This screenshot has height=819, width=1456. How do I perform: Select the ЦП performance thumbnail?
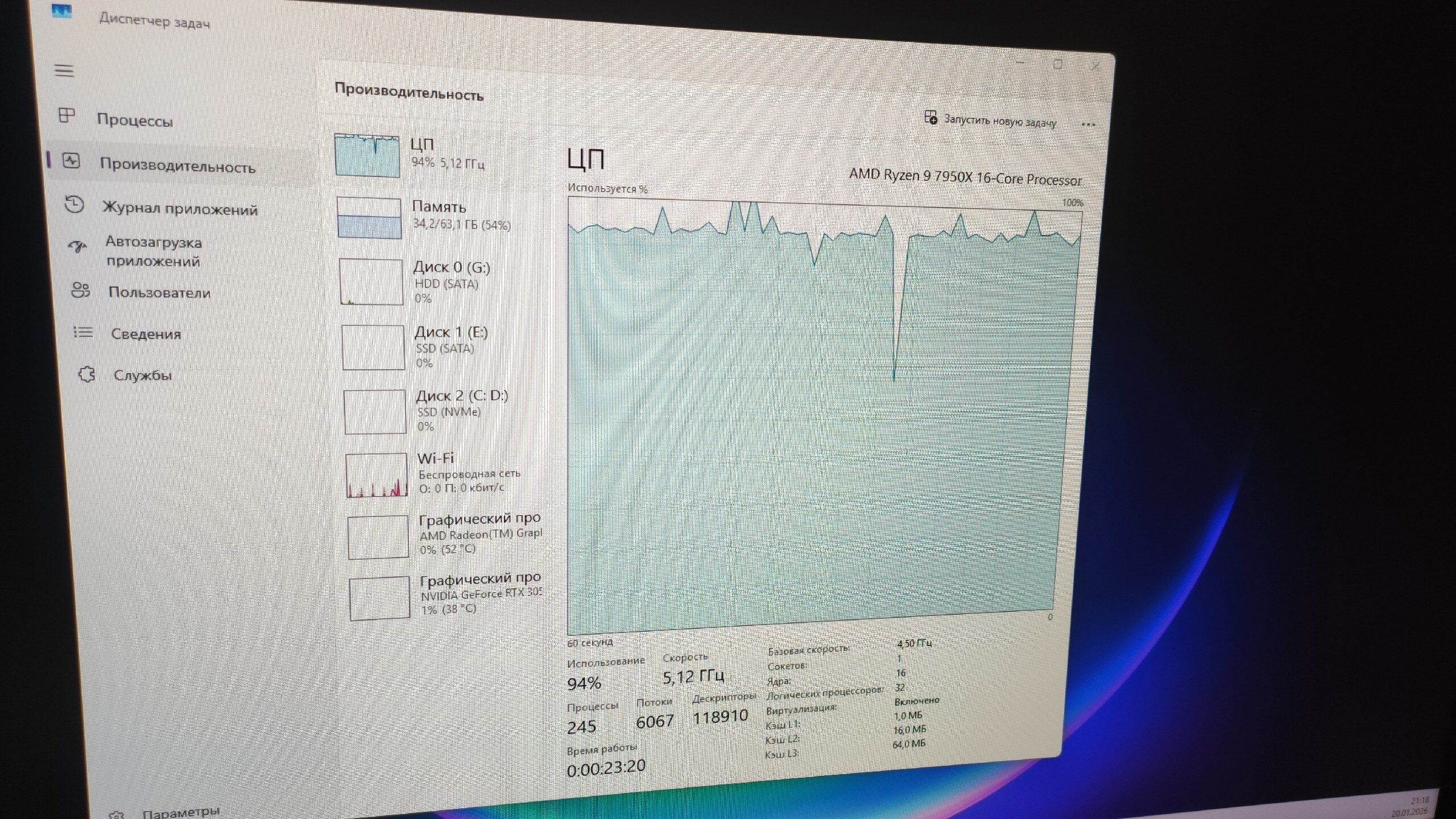click(x=367, y=155)
